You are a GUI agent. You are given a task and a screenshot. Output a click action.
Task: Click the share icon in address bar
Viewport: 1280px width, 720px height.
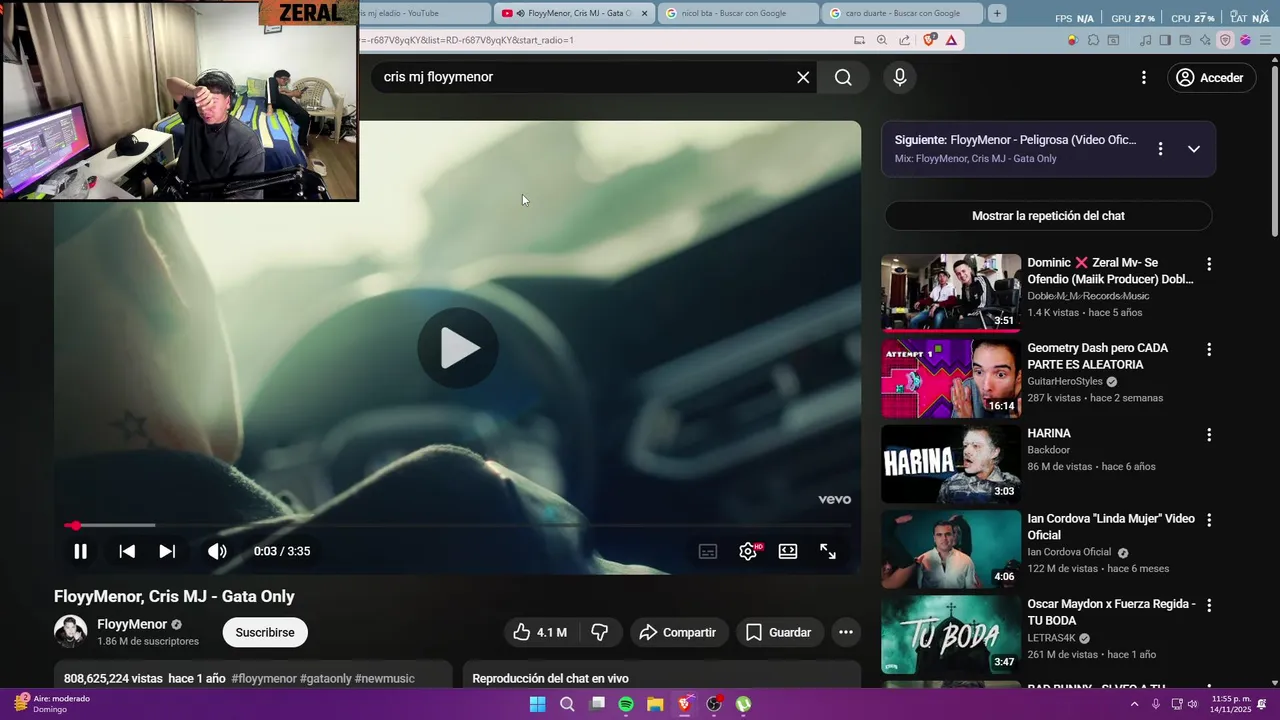point(905,40)
